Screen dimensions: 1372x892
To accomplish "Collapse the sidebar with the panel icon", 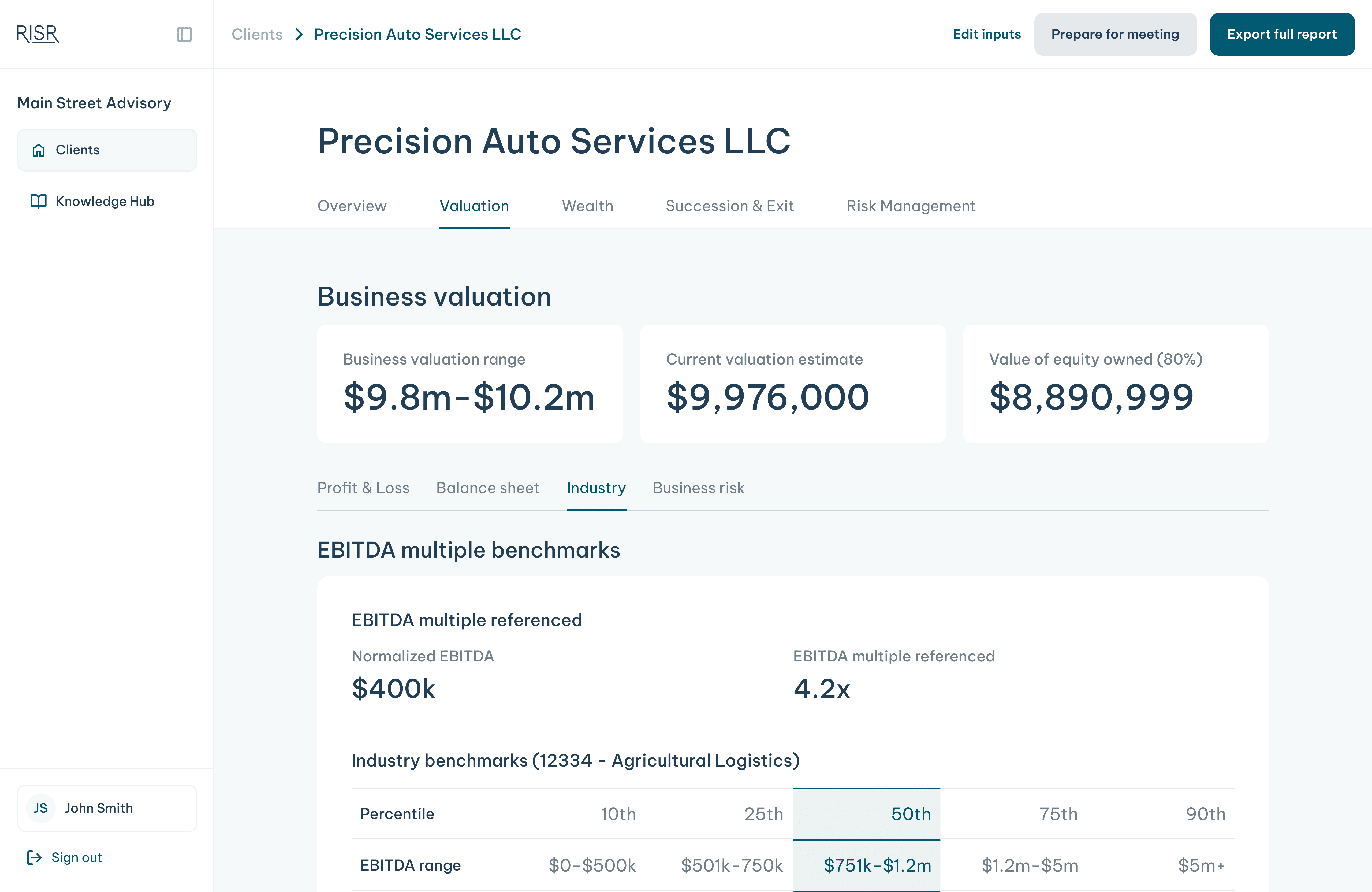I will coord(184,35).
